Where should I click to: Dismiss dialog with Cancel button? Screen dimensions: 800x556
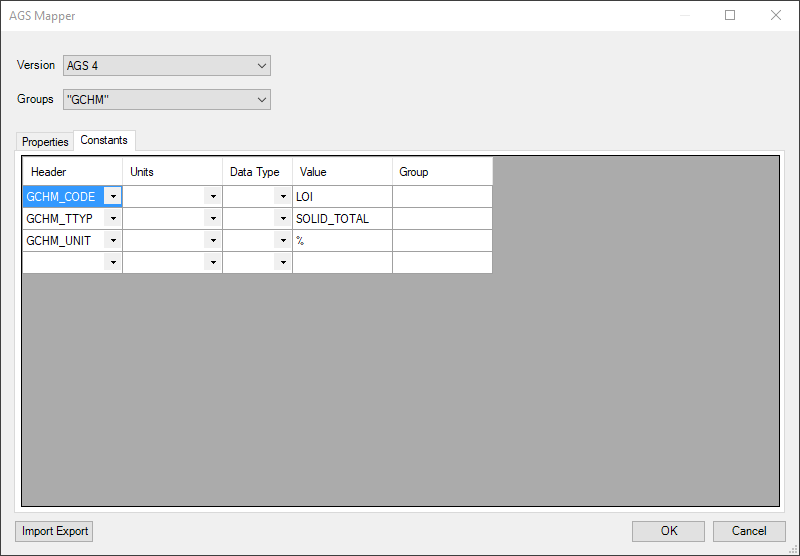click(x=749, y=531)
